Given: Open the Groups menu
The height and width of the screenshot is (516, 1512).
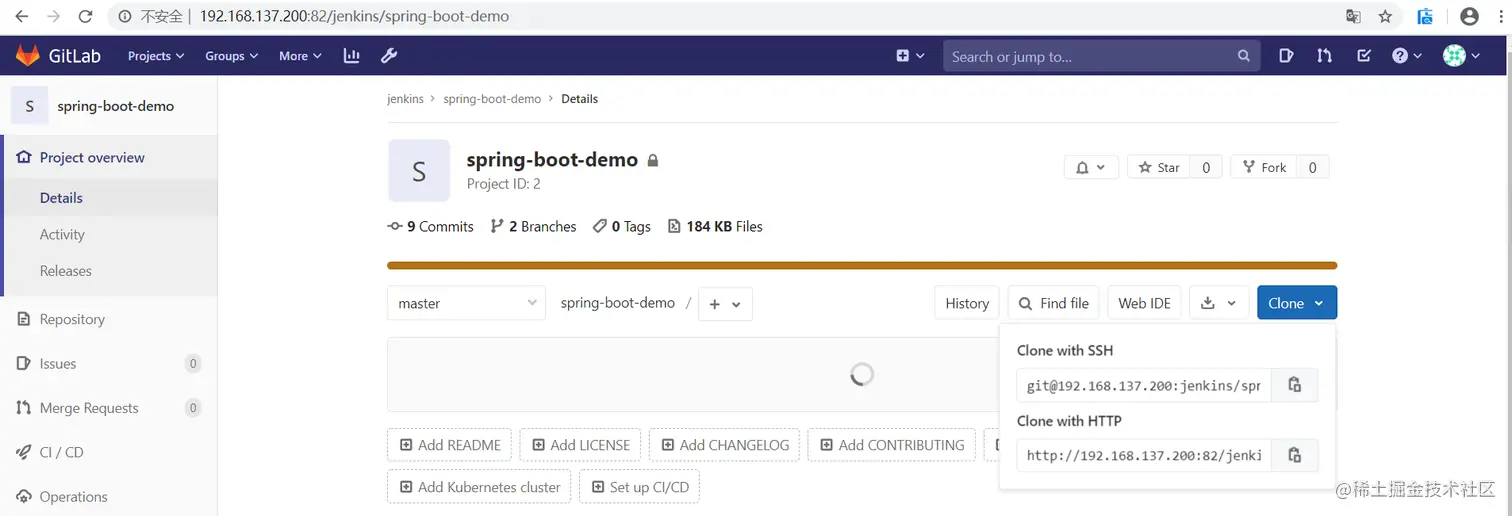Looking at the screenshot, I should (x=232, y=56).
